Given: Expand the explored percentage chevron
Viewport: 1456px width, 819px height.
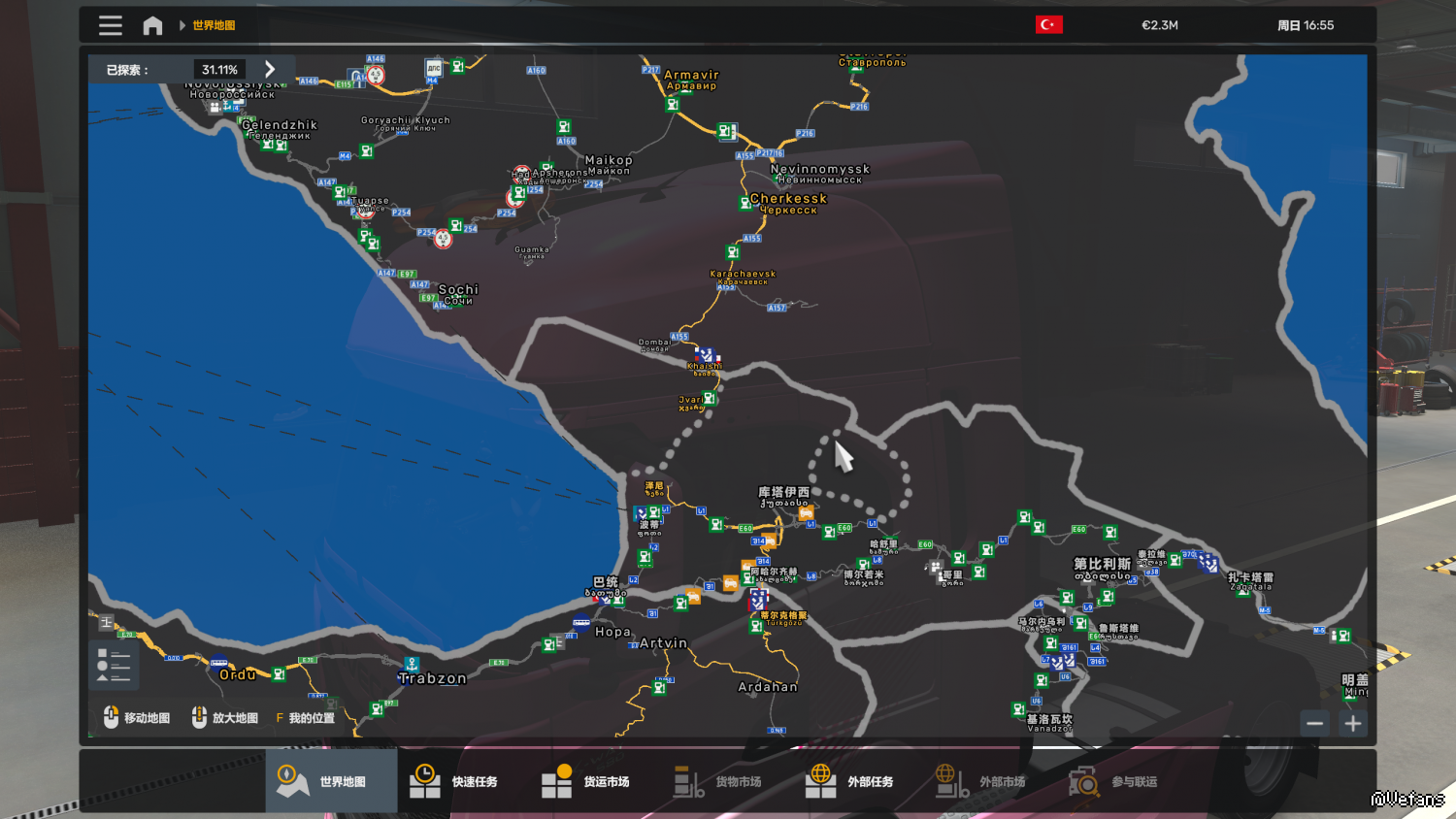Looking at the screenshot, I should (x=270, y=70).
